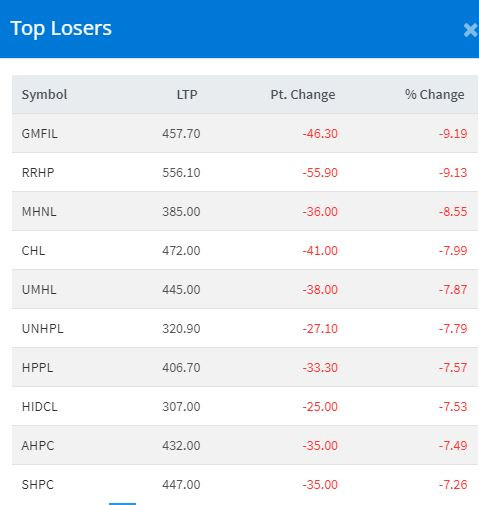
Task: Sort by the LTP column header
Action: 187,95
